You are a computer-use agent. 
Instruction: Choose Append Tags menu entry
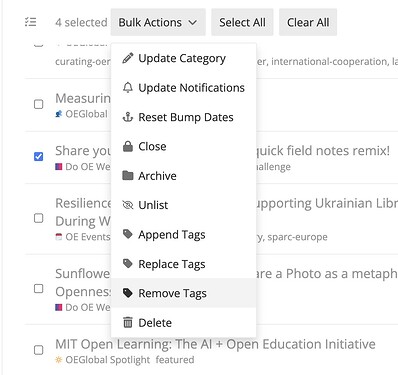(183, 234)
